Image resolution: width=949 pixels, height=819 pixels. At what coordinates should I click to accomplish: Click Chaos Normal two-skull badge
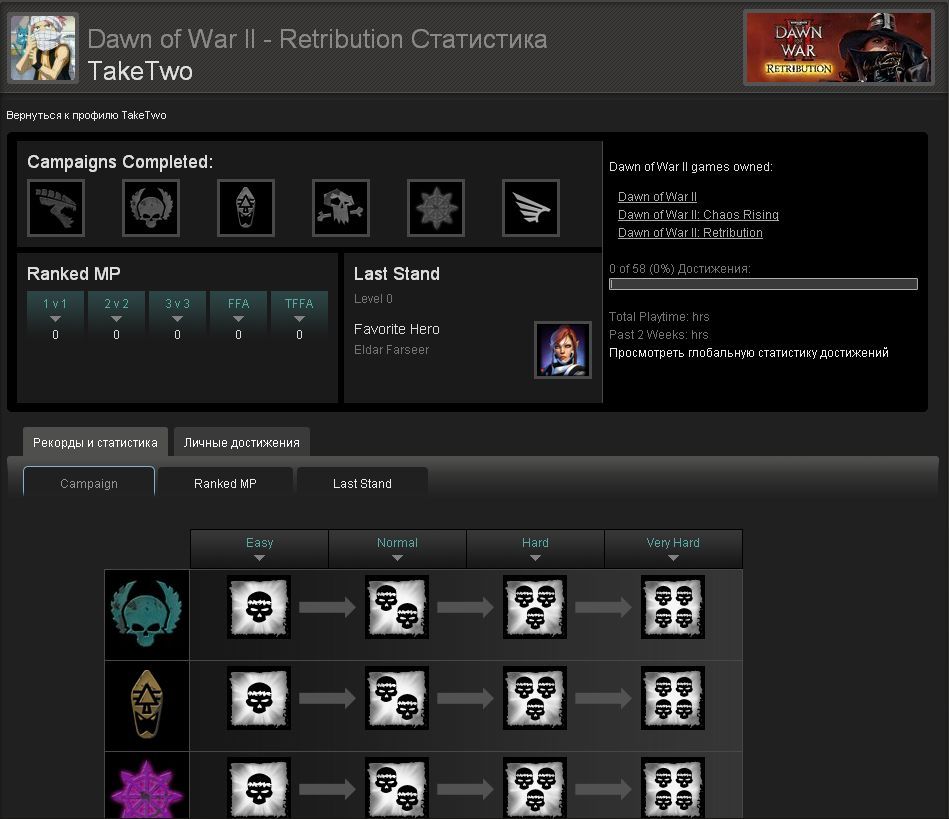[x=397, y=788]
